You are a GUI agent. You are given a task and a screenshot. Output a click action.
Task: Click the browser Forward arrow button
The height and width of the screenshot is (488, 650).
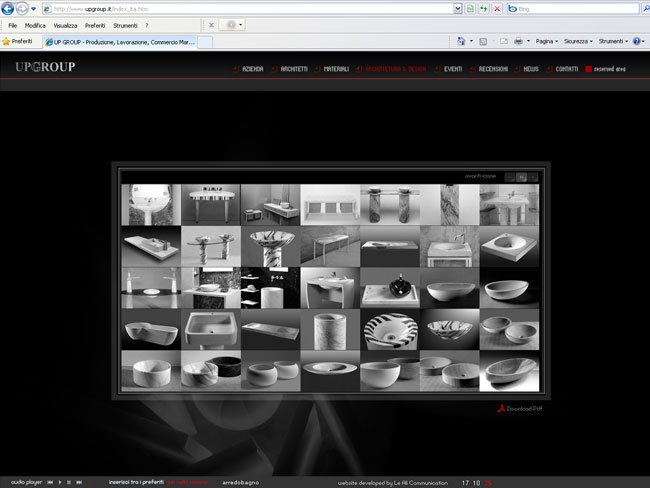22,8
